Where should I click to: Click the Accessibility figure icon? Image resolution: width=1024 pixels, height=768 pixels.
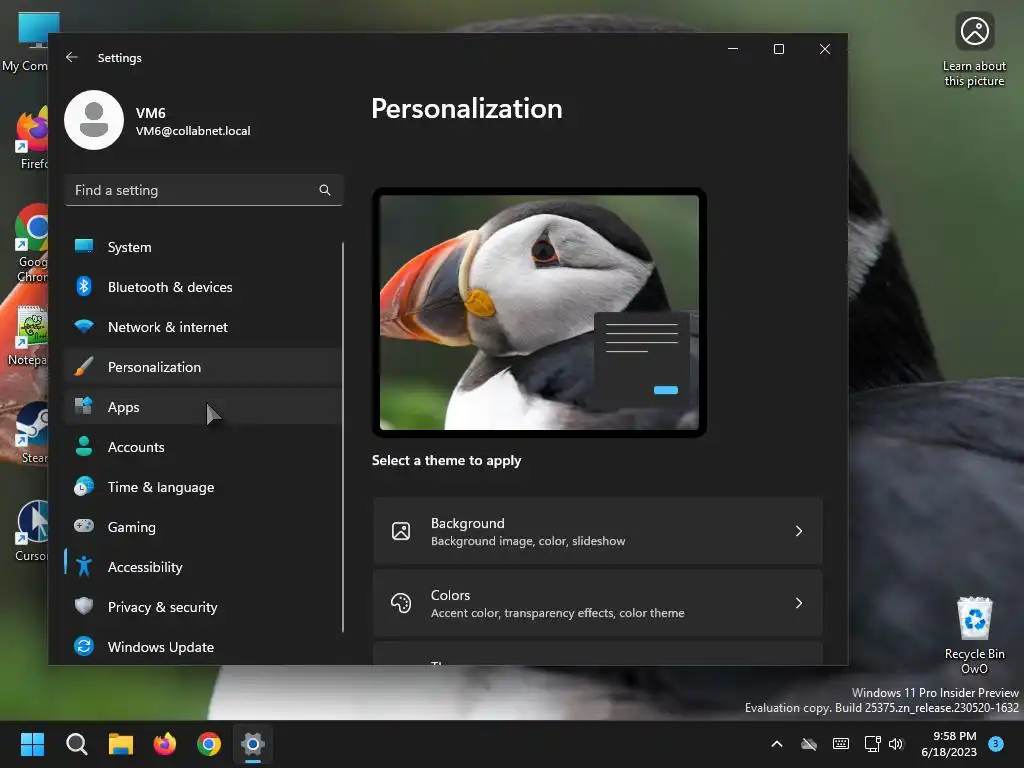point(84,566)
